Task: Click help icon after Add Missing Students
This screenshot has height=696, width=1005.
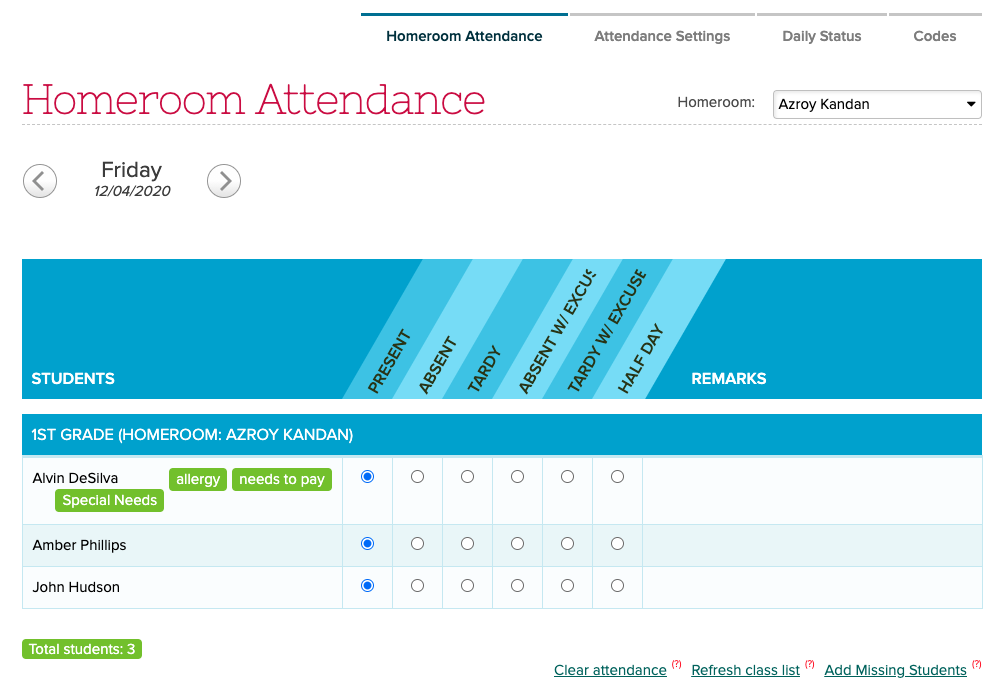Action: click(977, 664)
